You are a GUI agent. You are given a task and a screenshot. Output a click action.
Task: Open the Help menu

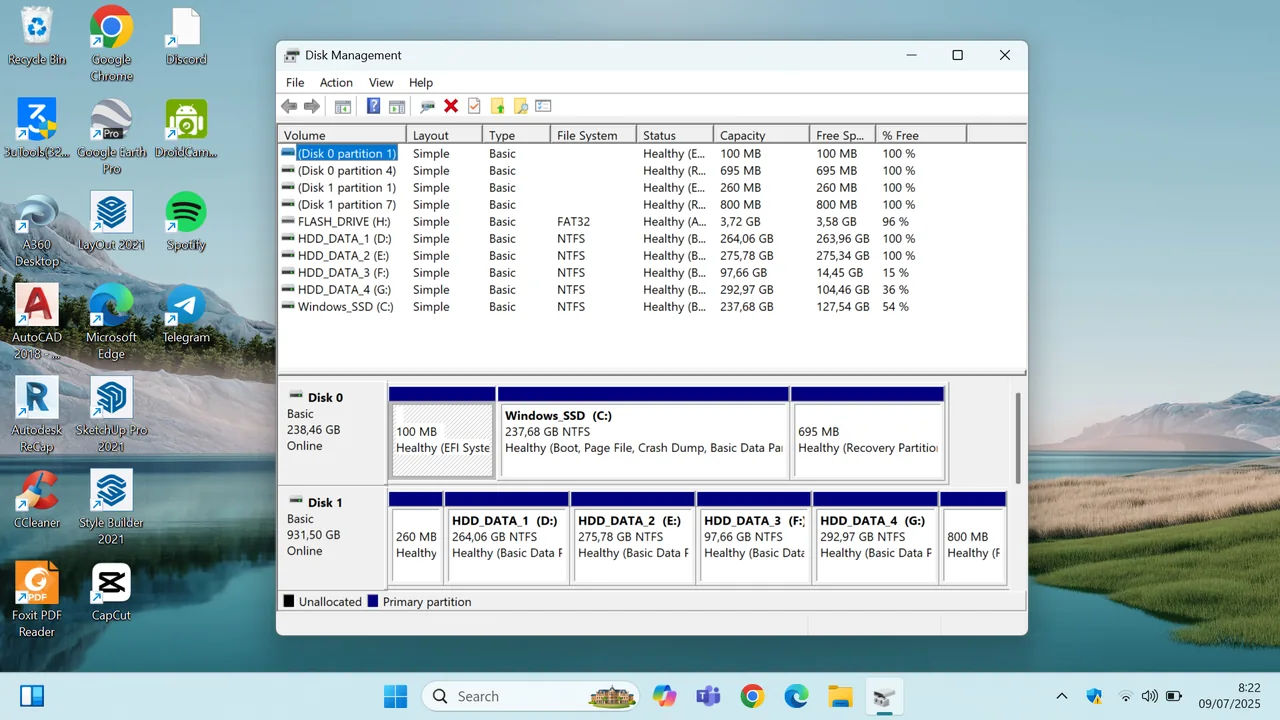(421, 83)
